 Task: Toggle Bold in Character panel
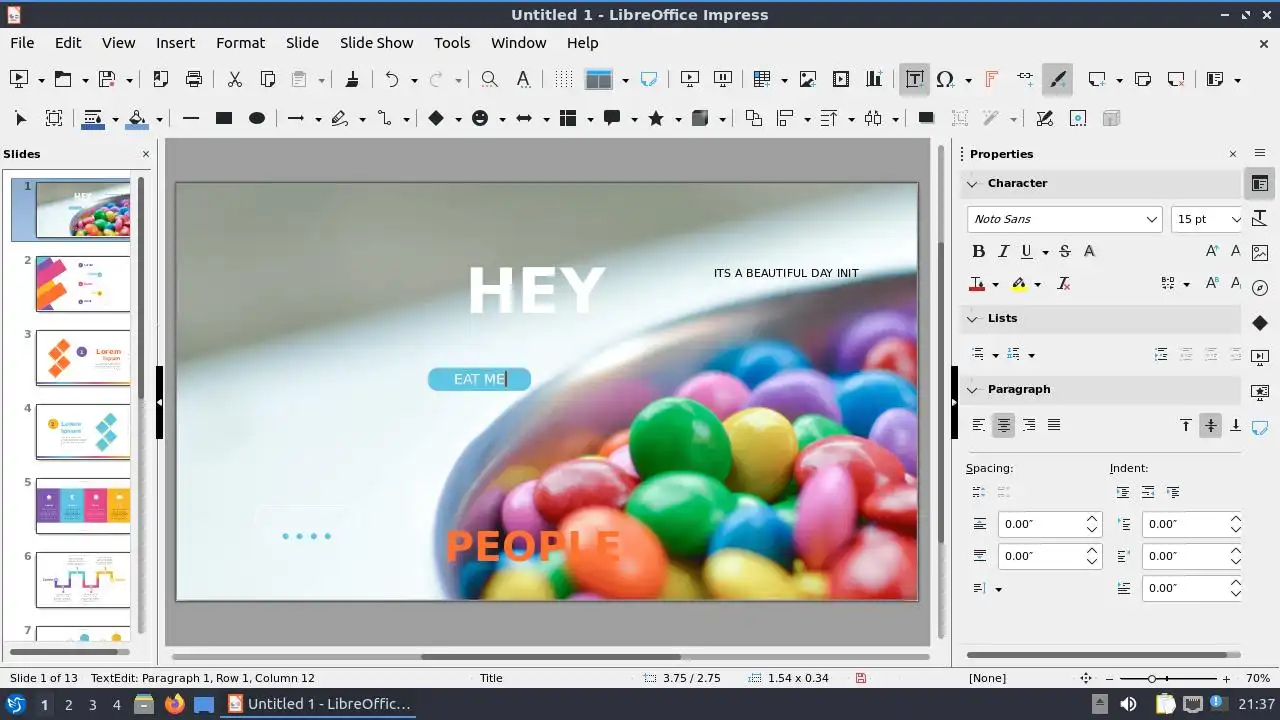(x=979, y=251)
